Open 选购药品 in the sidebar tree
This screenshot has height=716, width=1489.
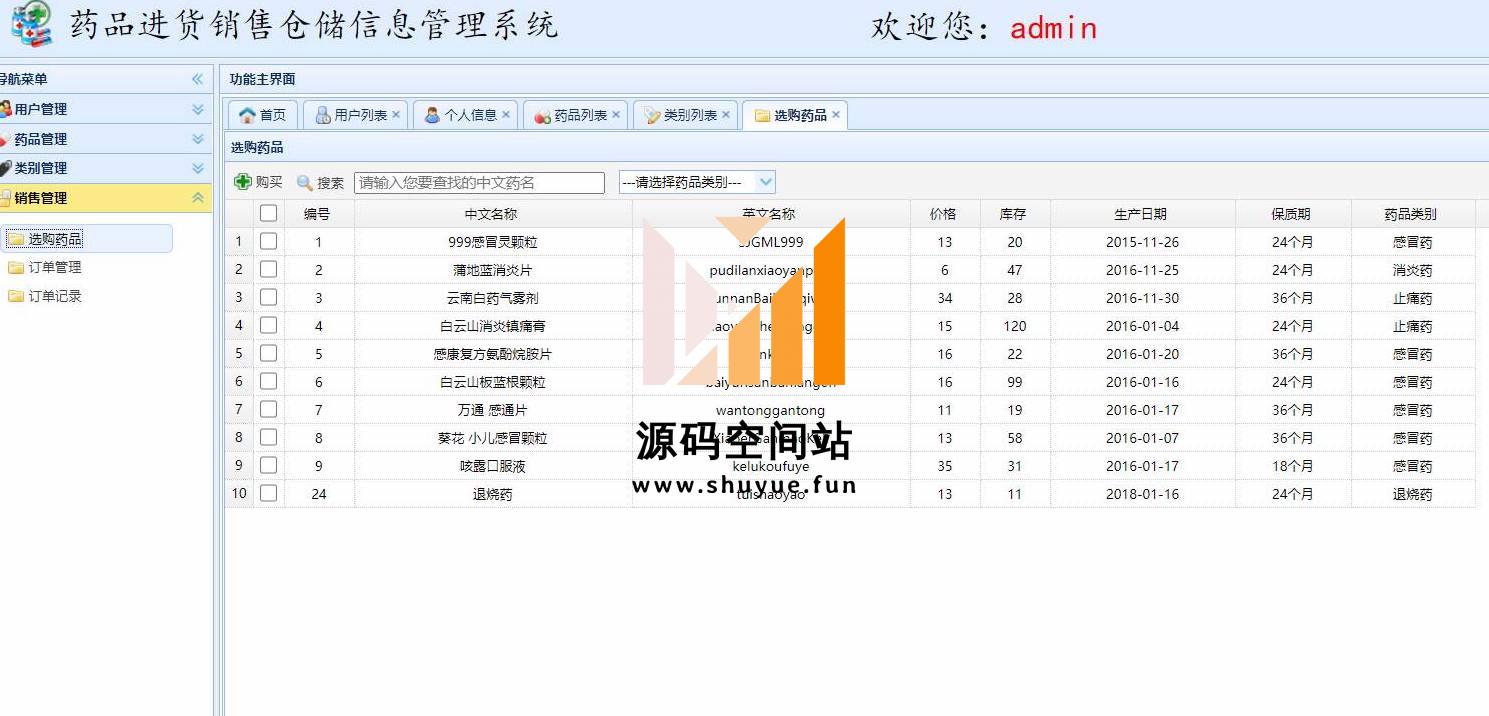coord(55,239)
